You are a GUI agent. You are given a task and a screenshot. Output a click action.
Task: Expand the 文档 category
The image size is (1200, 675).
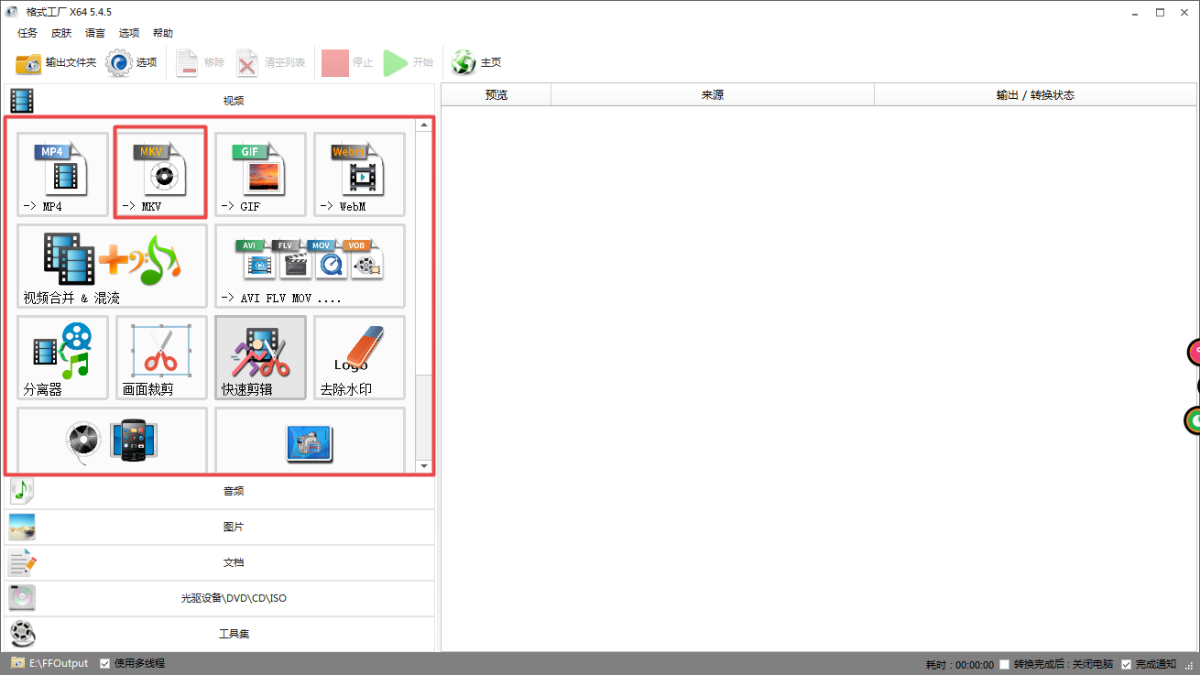coord(220,563)
